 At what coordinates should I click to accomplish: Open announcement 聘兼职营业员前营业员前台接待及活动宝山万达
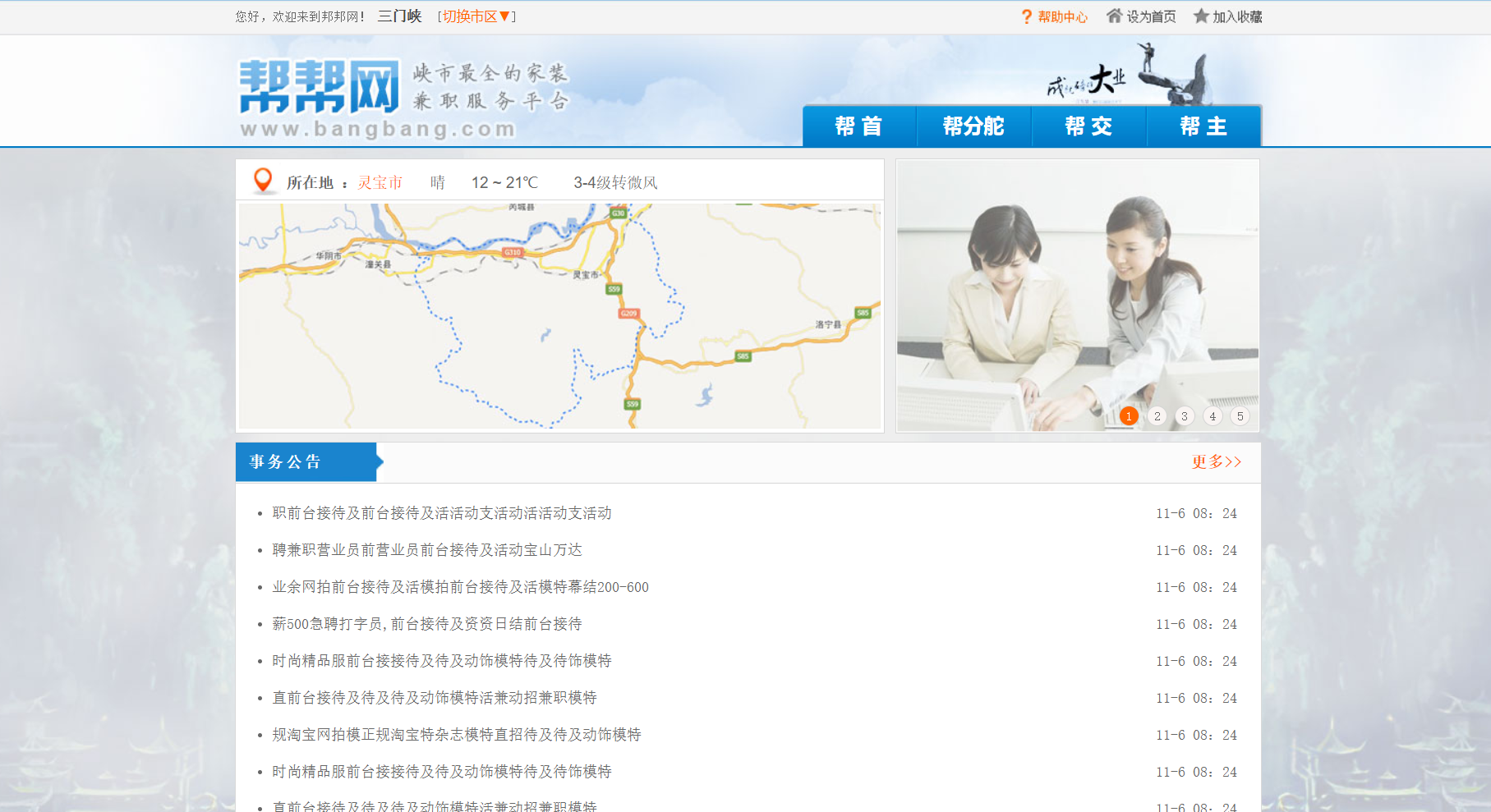pos(427,550)
